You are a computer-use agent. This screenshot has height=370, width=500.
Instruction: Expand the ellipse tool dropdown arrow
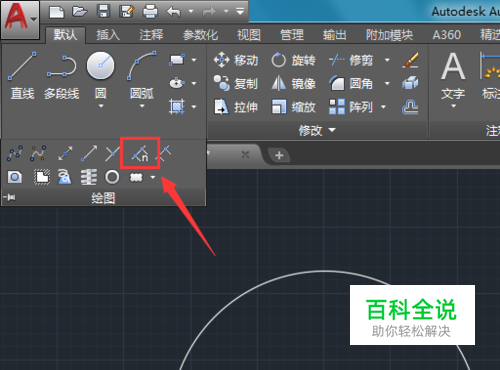194,83
